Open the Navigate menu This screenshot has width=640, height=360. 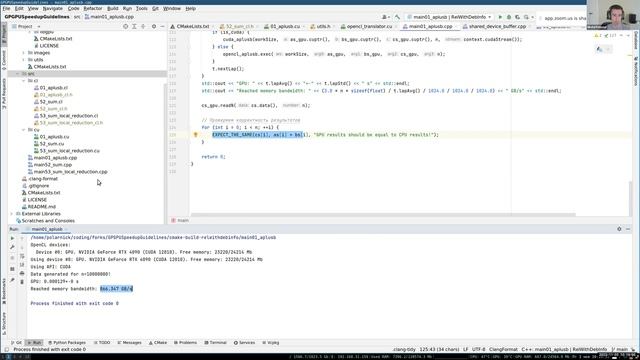point(53,9)
